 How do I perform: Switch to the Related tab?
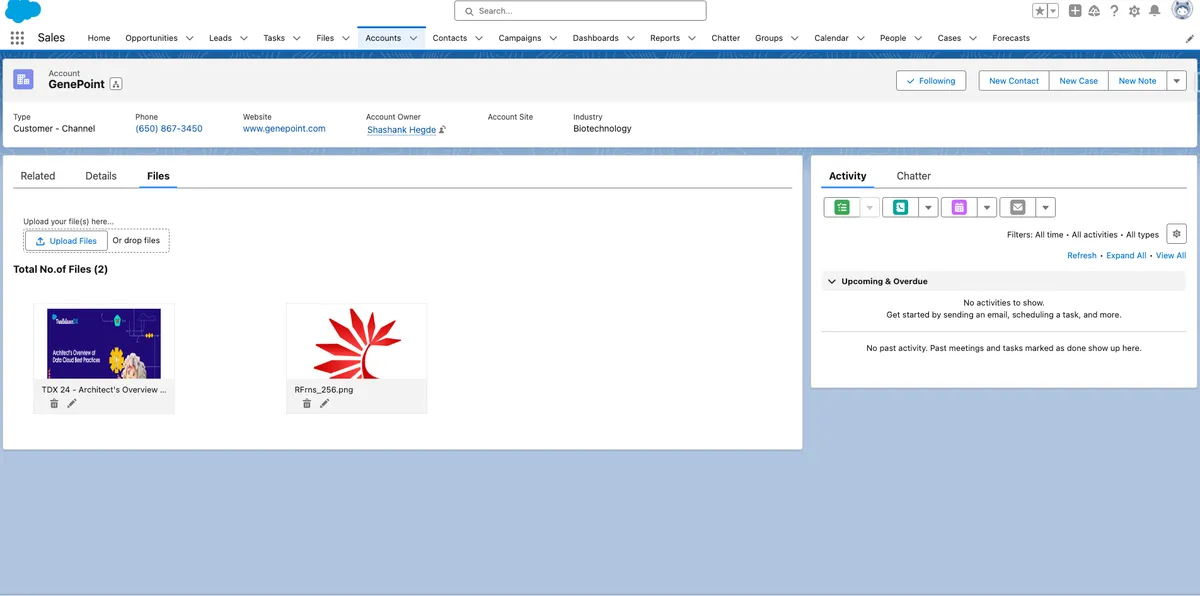(38, 176)
